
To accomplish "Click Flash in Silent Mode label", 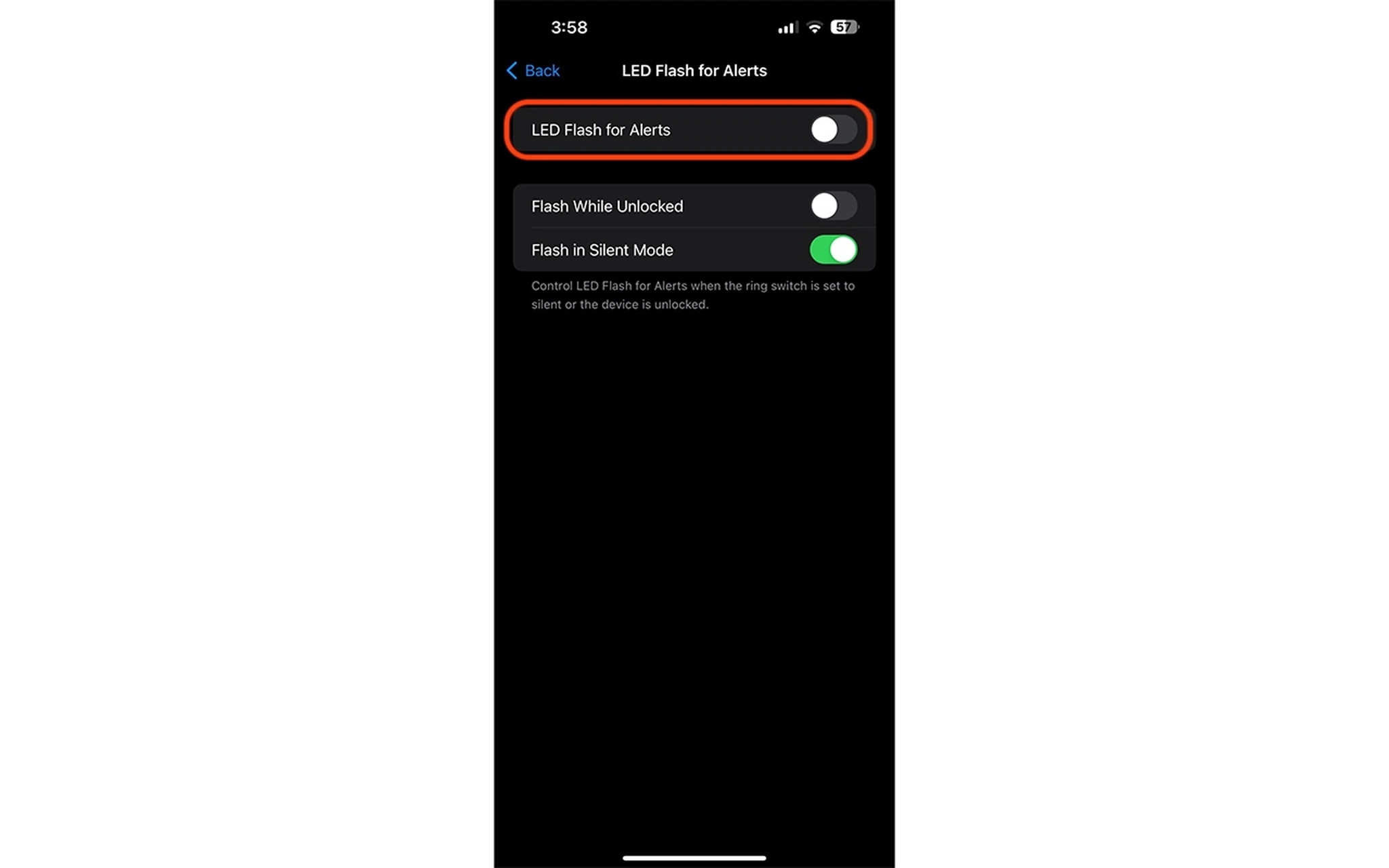I will click(602, 249).
